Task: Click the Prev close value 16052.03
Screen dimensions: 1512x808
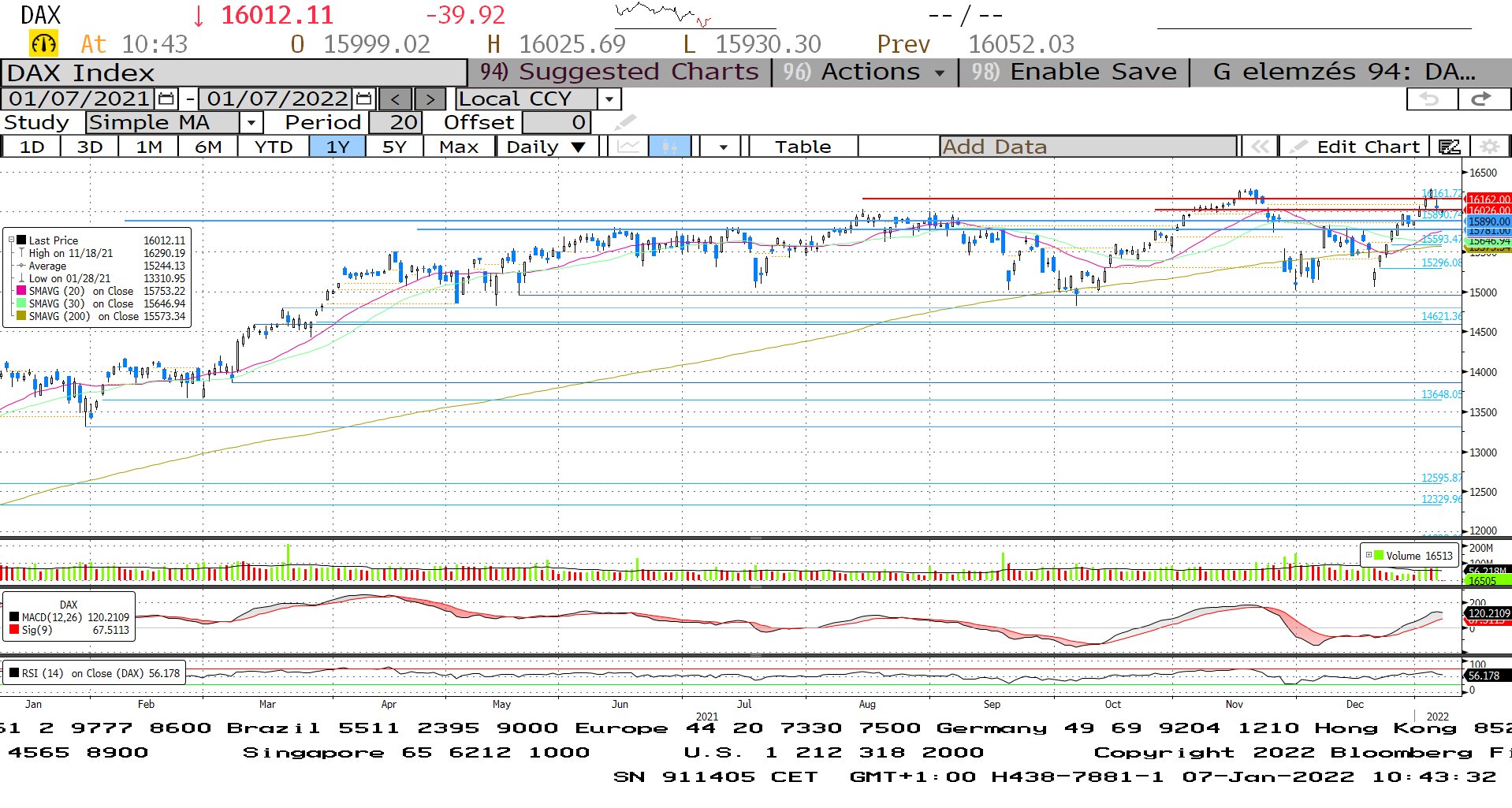Action: [1021, 44]
